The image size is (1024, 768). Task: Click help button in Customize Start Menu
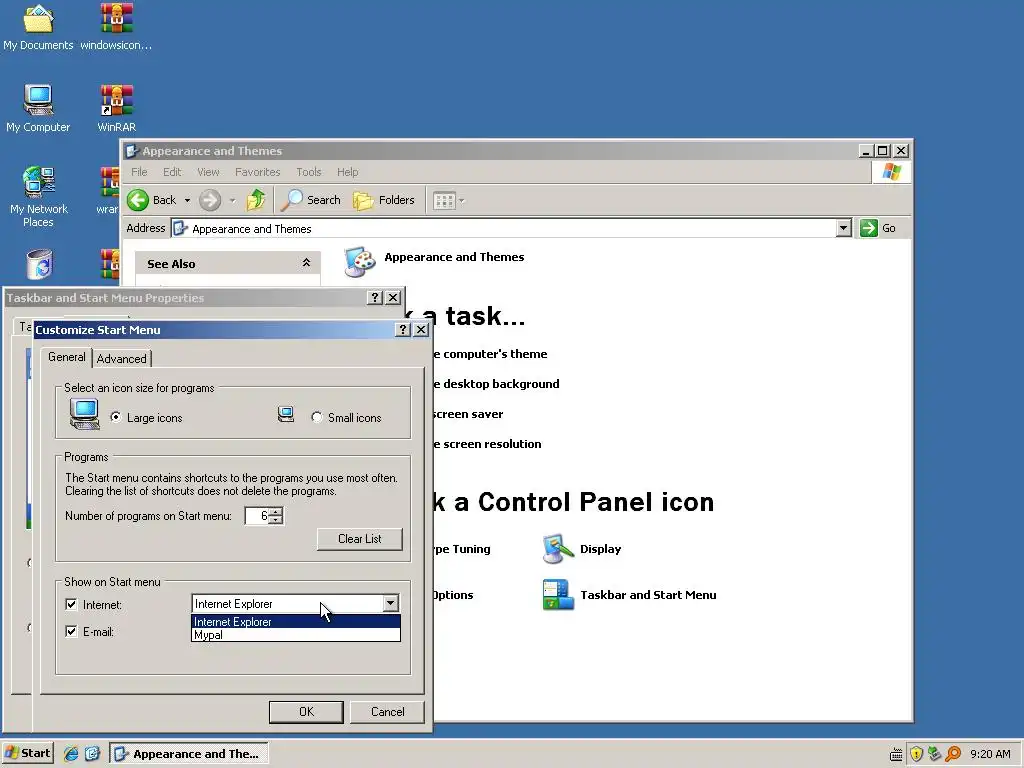point(403,330)
